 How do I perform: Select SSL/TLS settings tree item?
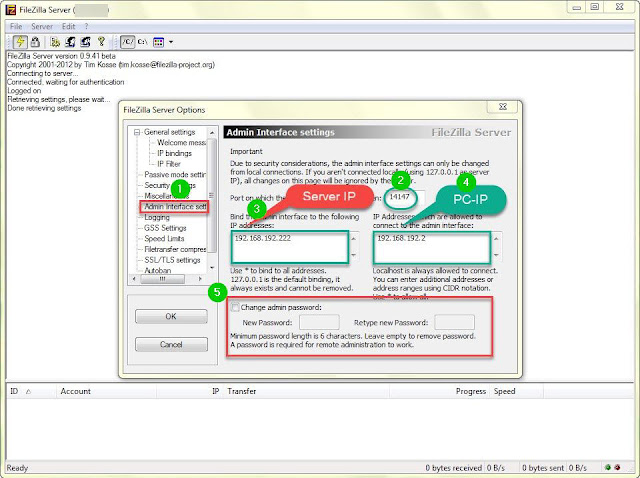(172, 260)
